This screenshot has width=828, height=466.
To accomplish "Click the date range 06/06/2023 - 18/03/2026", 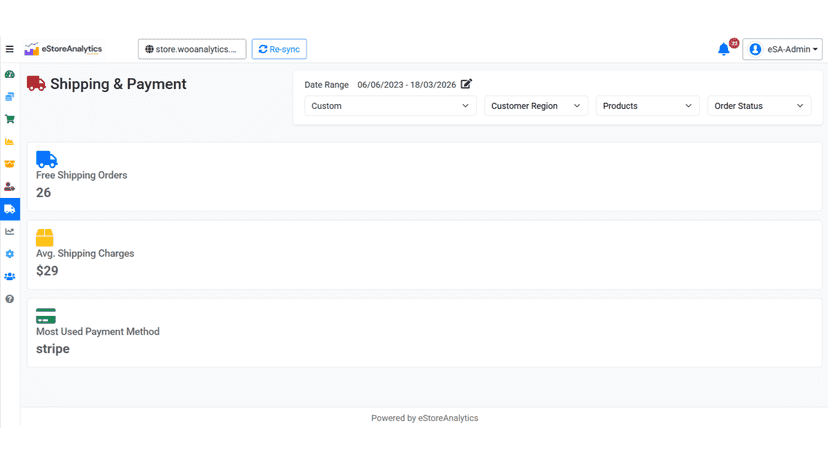I will coord(407,85).
